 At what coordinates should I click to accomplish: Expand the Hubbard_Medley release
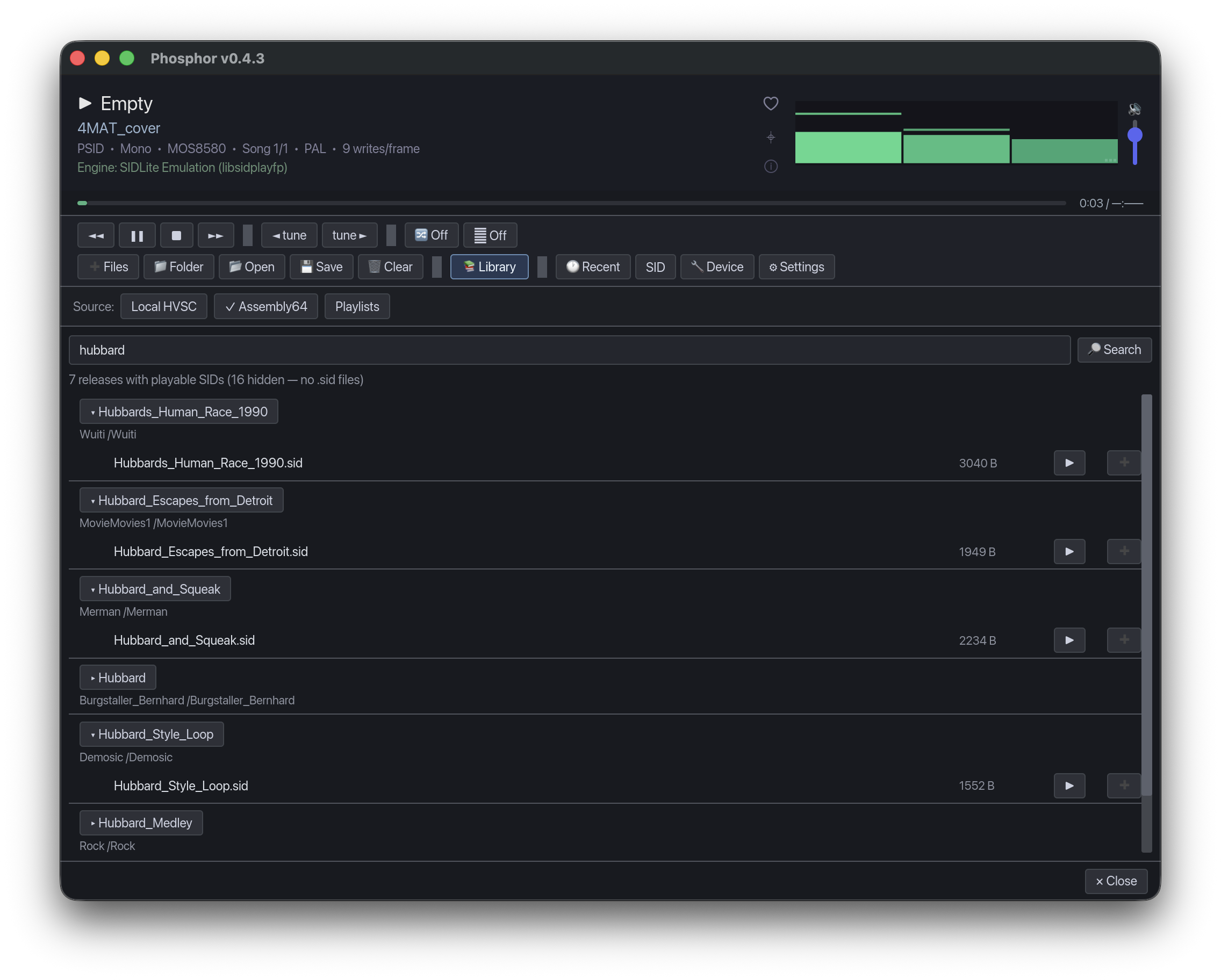pyautogui.click(x=141, y=822)
